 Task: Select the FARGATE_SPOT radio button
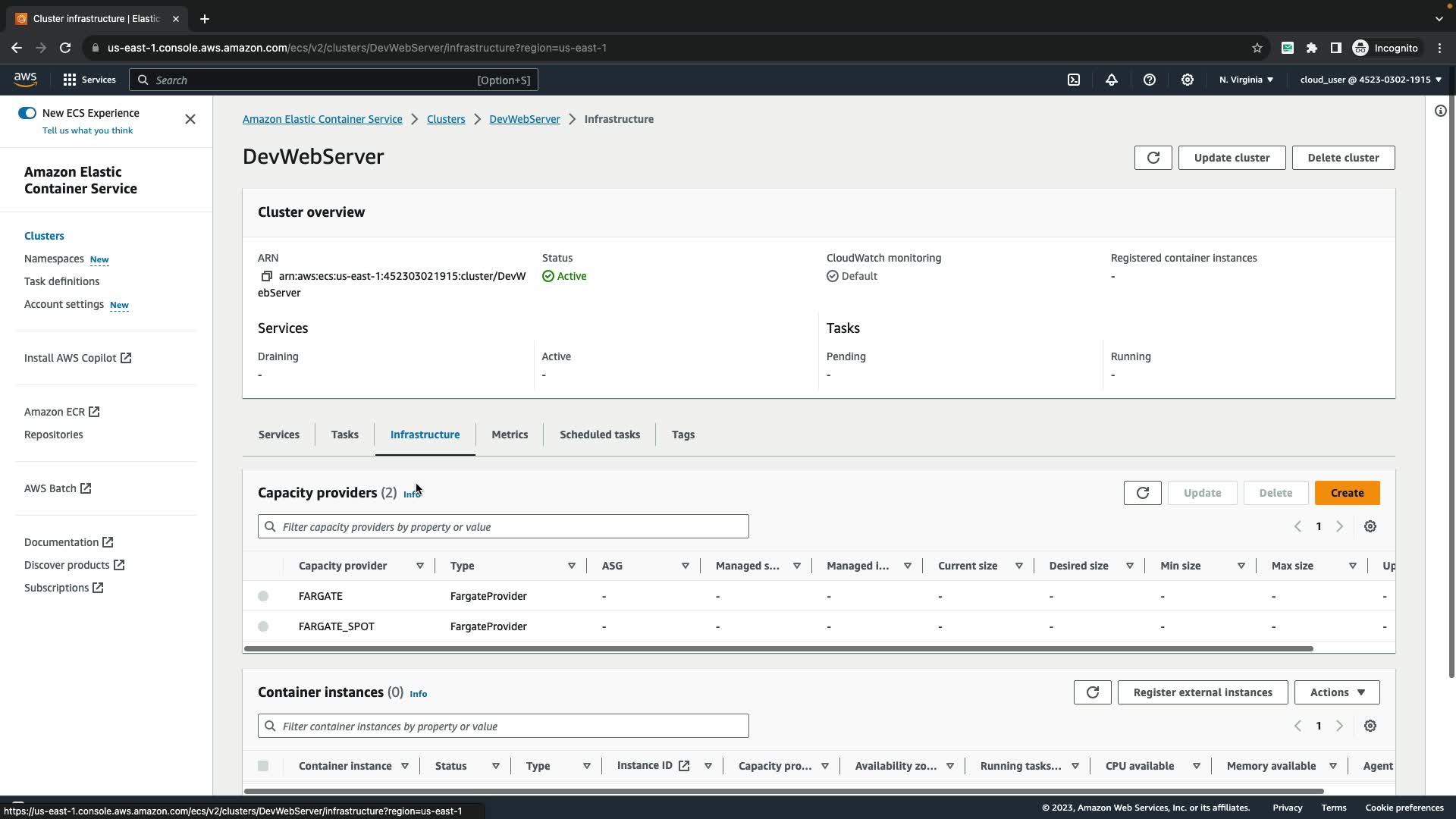(x=263, y=626)
